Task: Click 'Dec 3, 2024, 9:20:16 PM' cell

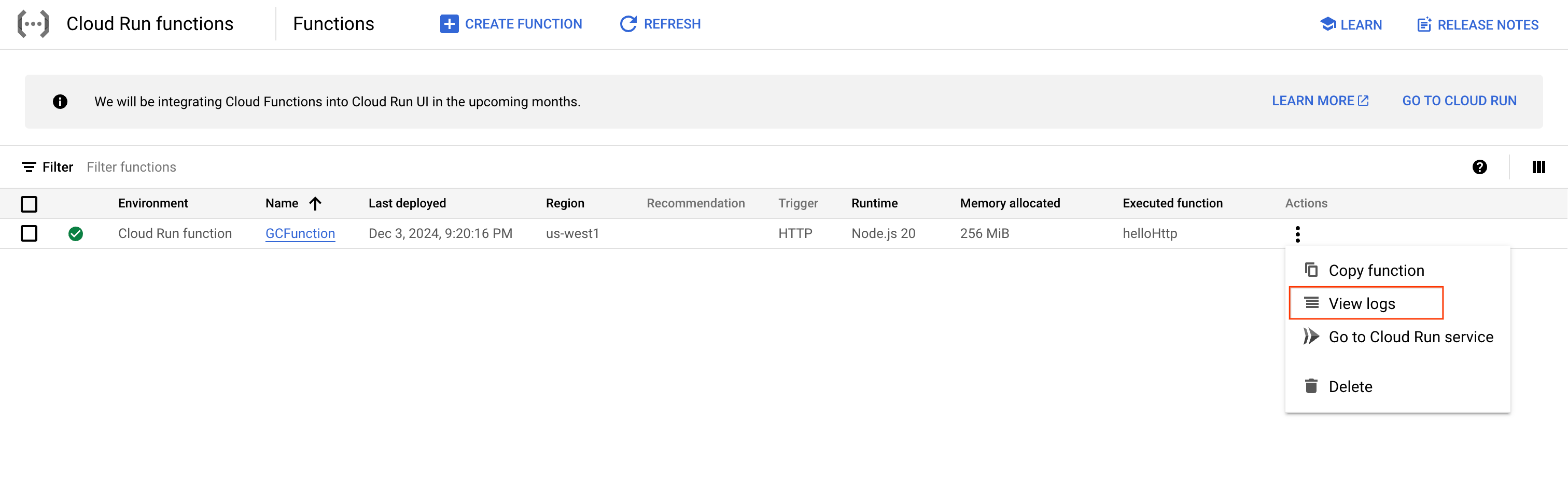Action: pyautogui.click(x=440, y=234)
